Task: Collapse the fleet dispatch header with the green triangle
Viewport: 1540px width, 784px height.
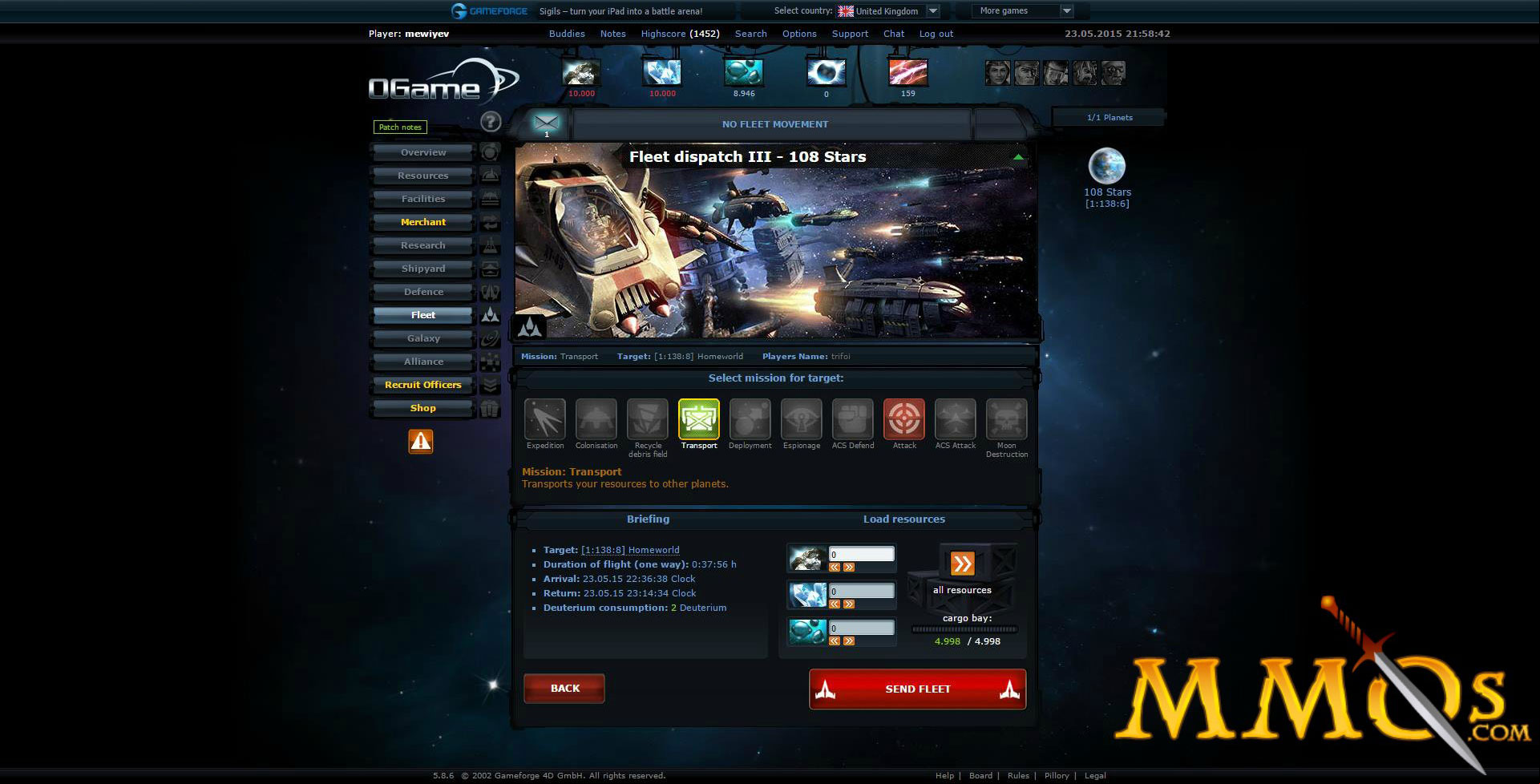Action: pyautogui.click(x=1018, y=157)
